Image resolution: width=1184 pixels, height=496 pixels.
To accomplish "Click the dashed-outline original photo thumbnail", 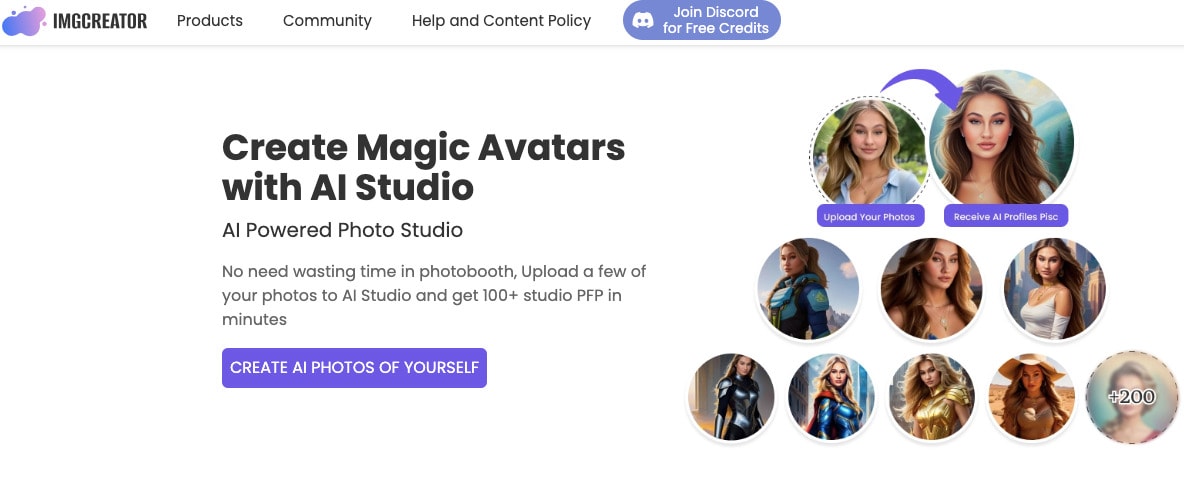I will point(869,153).
